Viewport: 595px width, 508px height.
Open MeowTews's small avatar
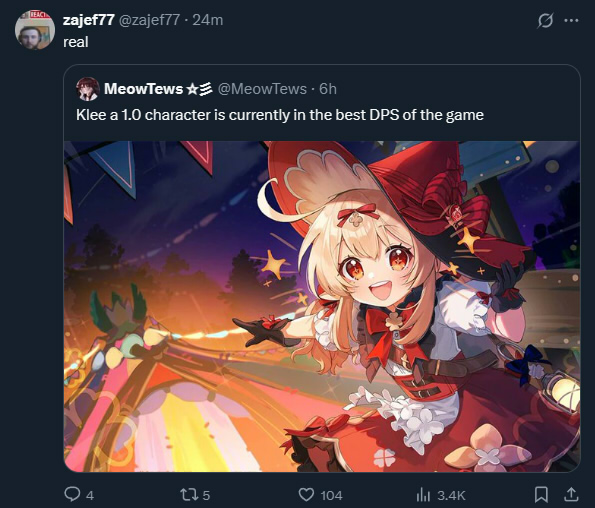coord(88,89)
